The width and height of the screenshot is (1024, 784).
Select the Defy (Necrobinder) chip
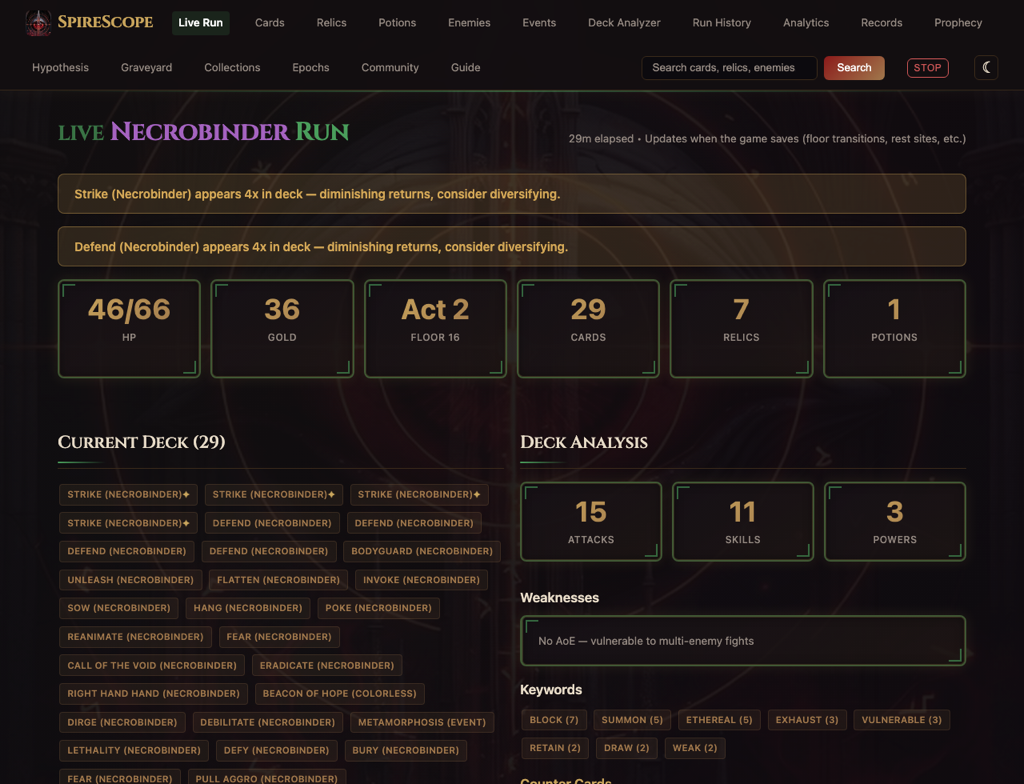[x=276, y=751]
